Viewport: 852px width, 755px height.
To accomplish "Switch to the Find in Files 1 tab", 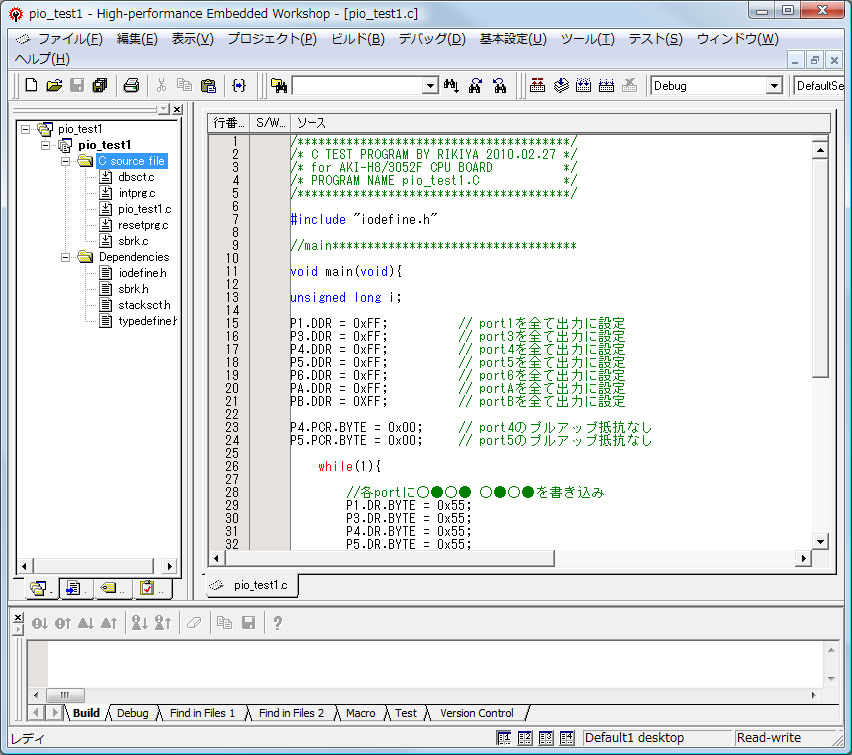I will pos(202,713).
